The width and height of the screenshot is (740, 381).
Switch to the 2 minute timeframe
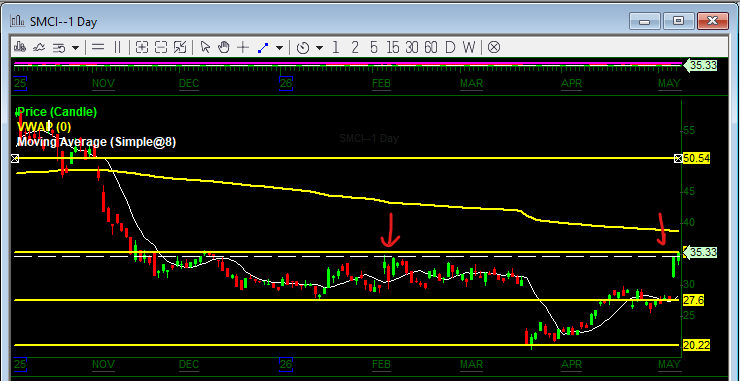[355, 47]
